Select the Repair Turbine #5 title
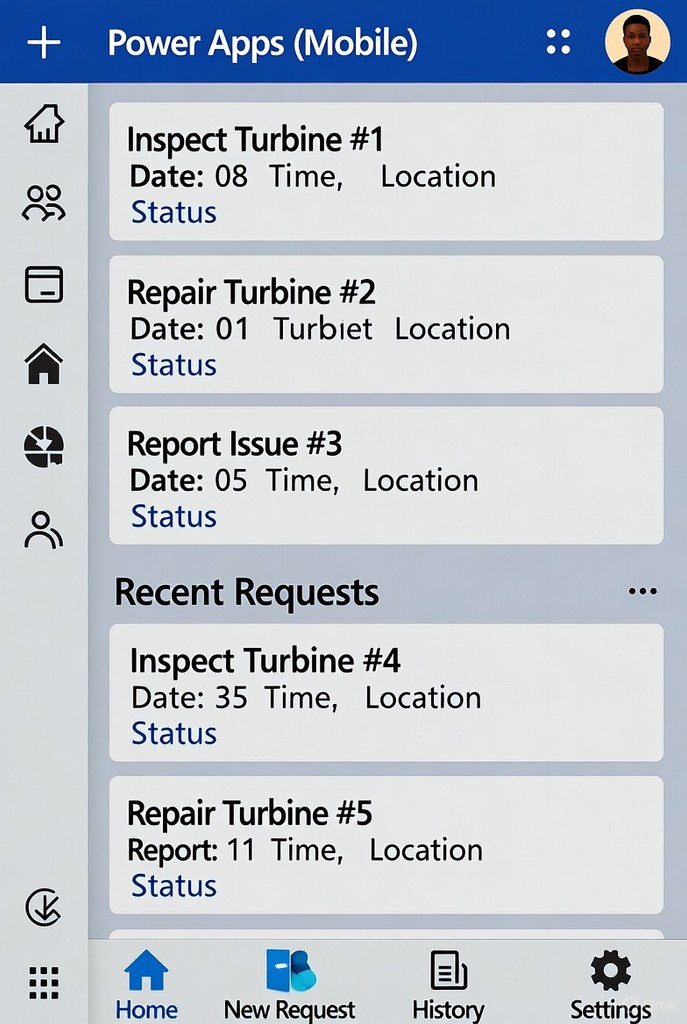 pyautogui.click(x=249, y=813)
